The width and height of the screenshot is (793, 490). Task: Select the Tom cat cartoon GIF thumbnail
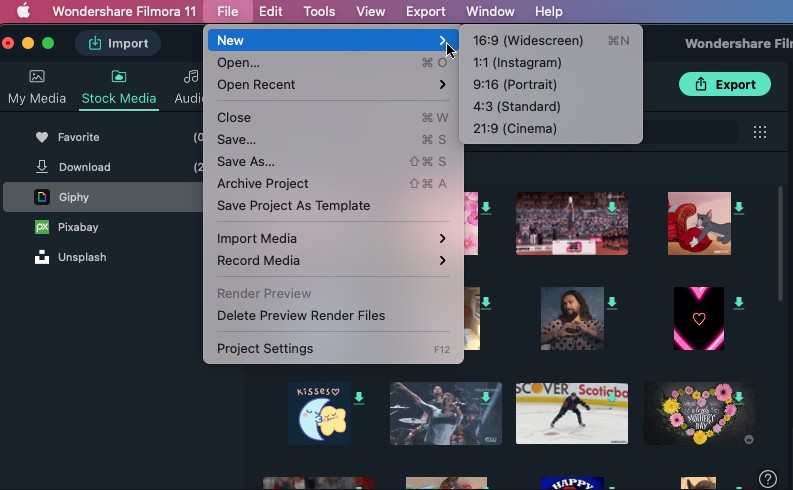pos(699,224)
